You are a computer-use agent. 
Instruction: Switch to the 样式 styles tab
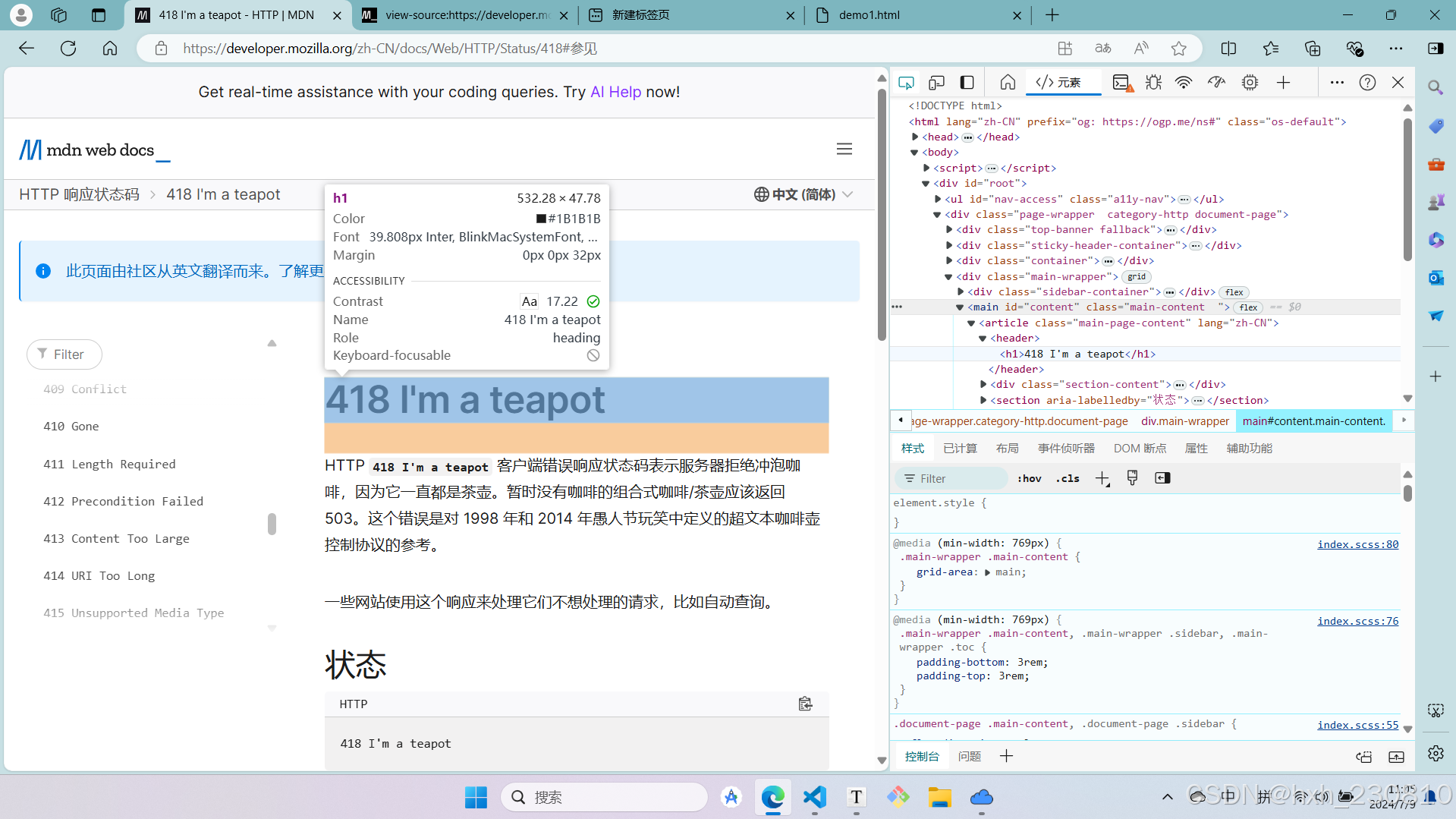912,449
